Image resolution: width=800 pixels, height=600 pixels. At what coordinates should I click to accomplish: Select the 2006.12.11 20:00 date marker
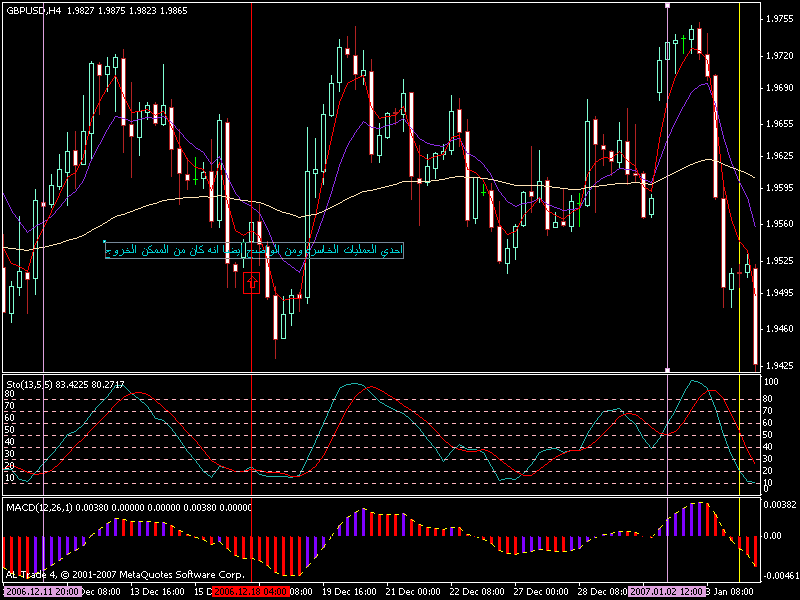click(40, 592)
